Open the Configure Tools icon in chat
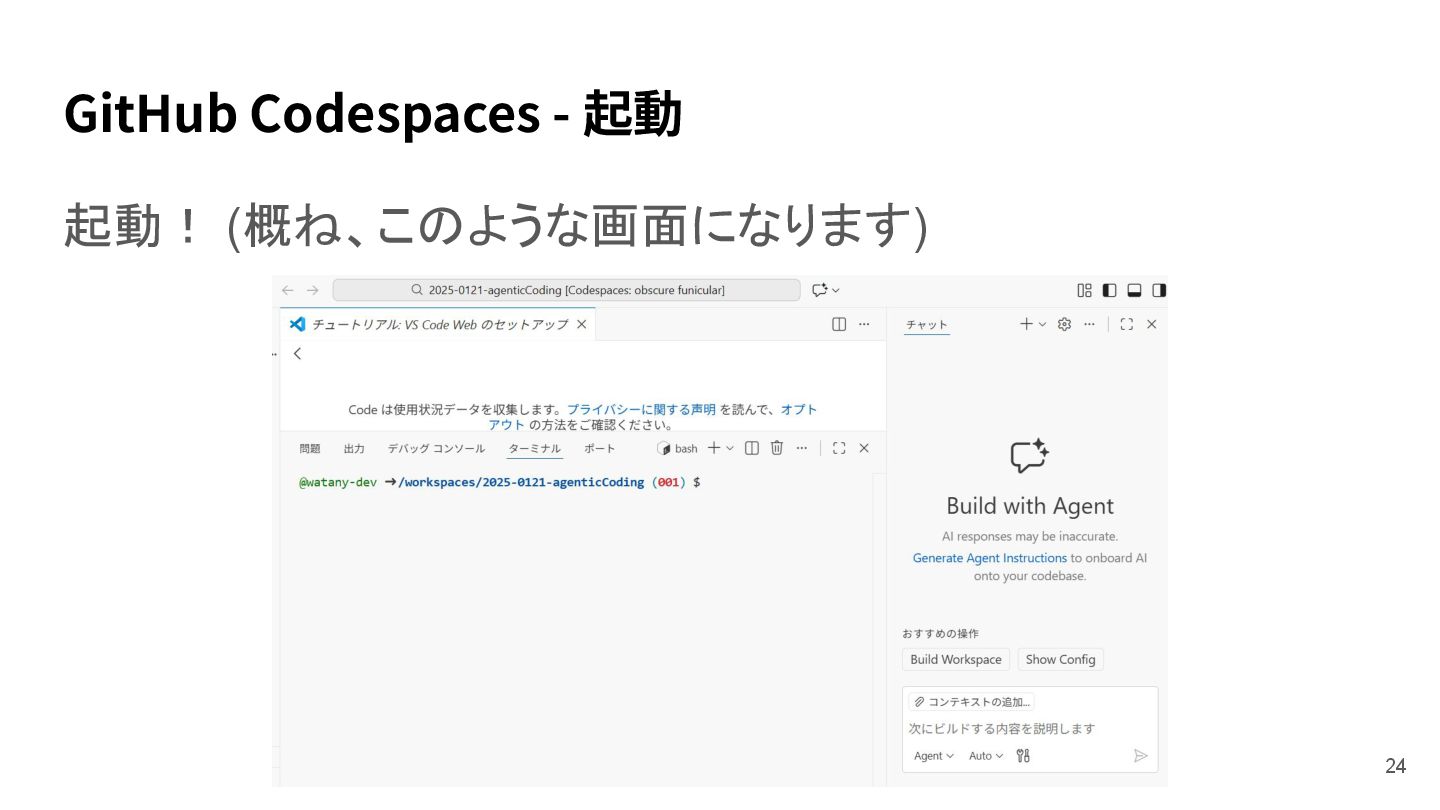This screenshot has width=1440, height=810. click(x=1023, y=756)
